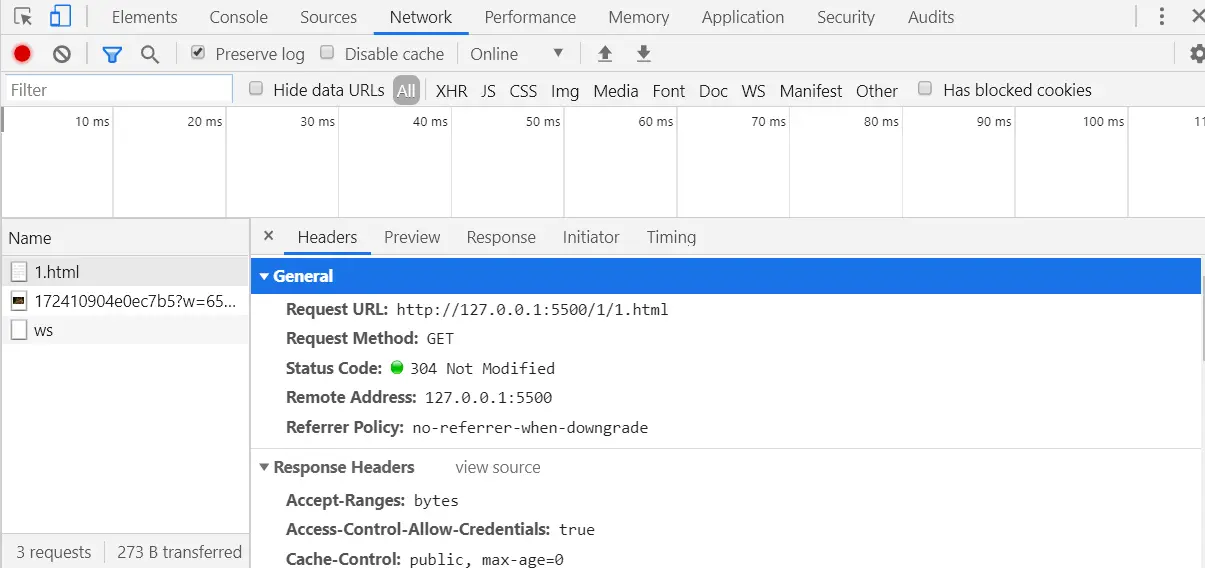Uncheck Preserve log
This screenshot has height=568, width=1205.
[x=198, y=53]
